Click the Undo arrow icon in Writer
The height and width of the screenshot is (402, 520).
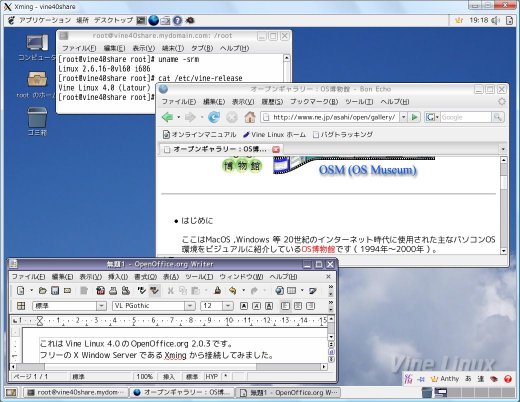[232, 291]
